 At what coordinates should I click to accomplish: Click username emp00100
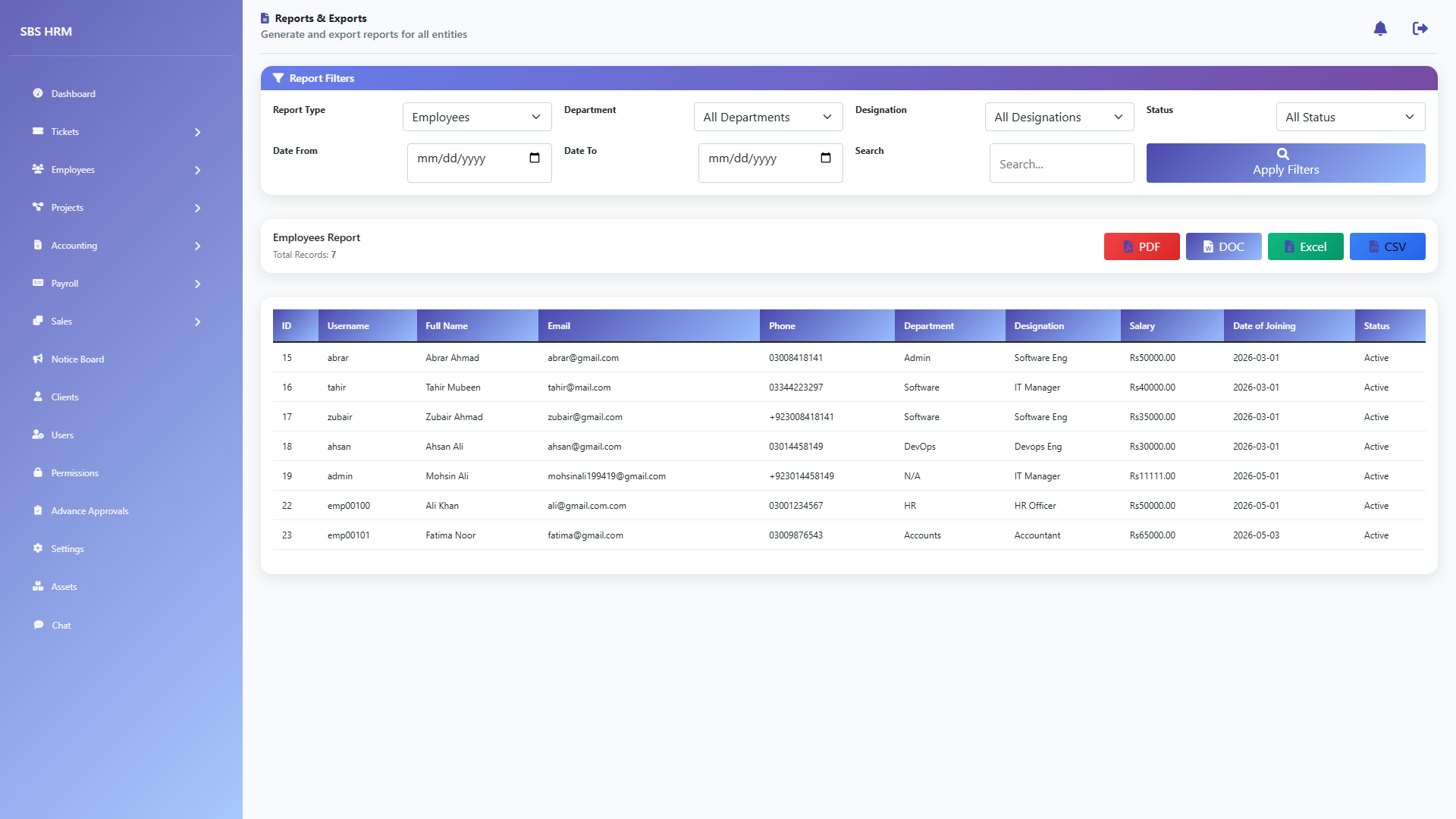[x=349, y=506]
